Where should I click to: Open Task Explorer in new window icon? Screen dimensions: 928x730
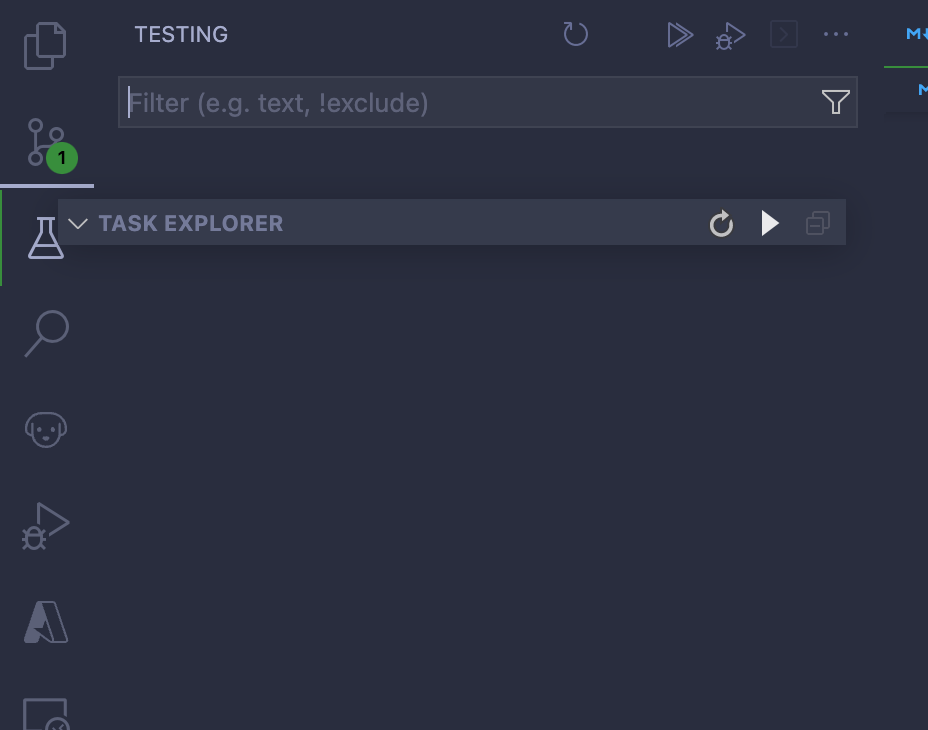point(818,224)
